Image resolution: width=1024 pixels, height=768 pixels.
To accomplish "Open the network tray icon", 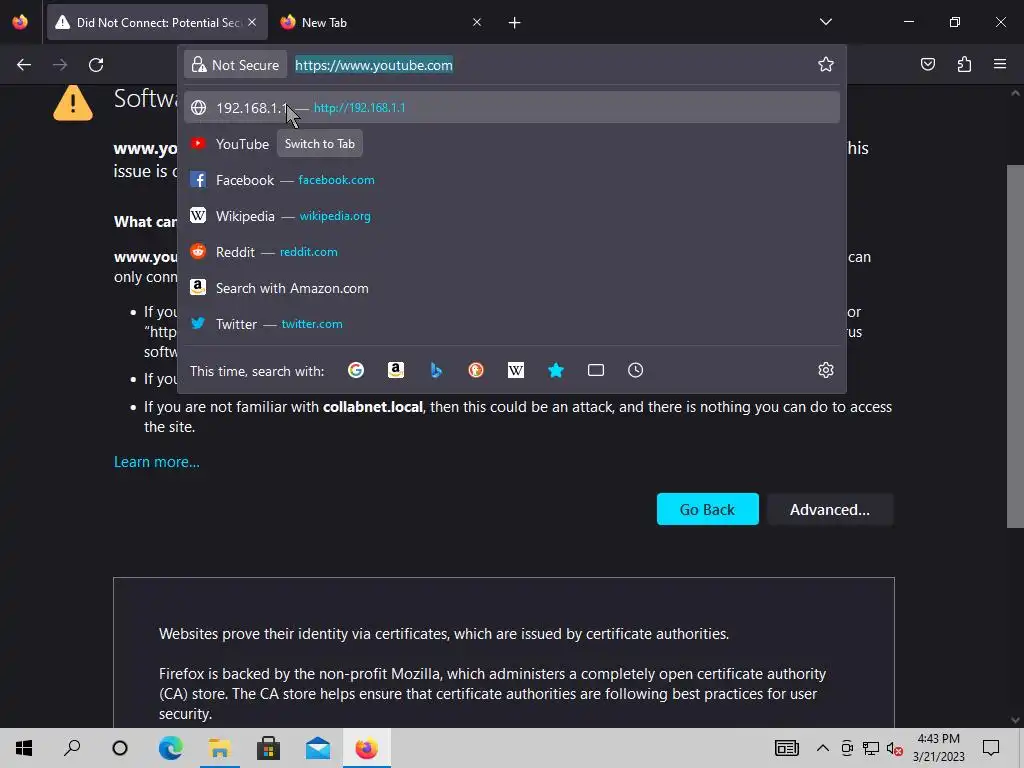I will pyautogui.click(x=871, y=748).
